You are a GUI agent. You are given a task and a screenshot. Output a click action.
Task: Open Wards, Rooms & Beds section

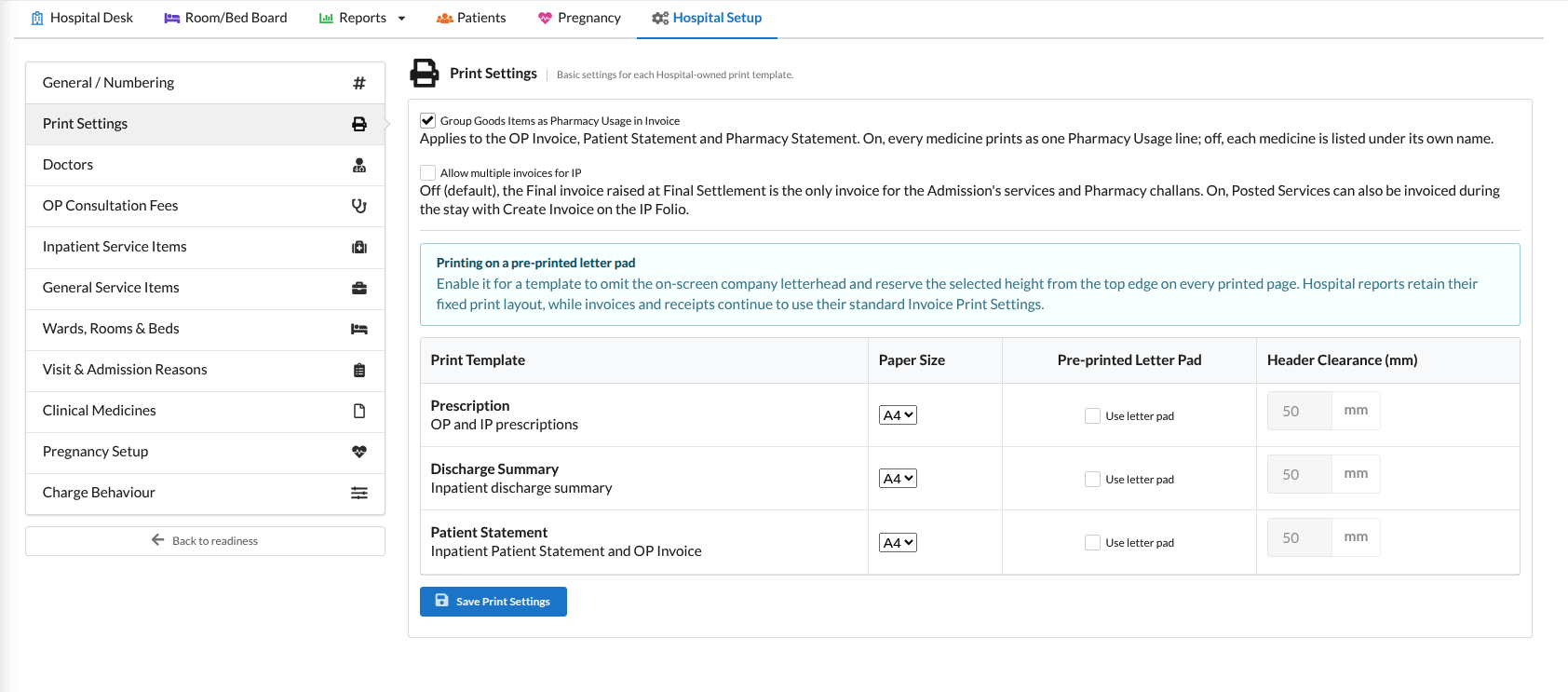(x=205, y=329)
